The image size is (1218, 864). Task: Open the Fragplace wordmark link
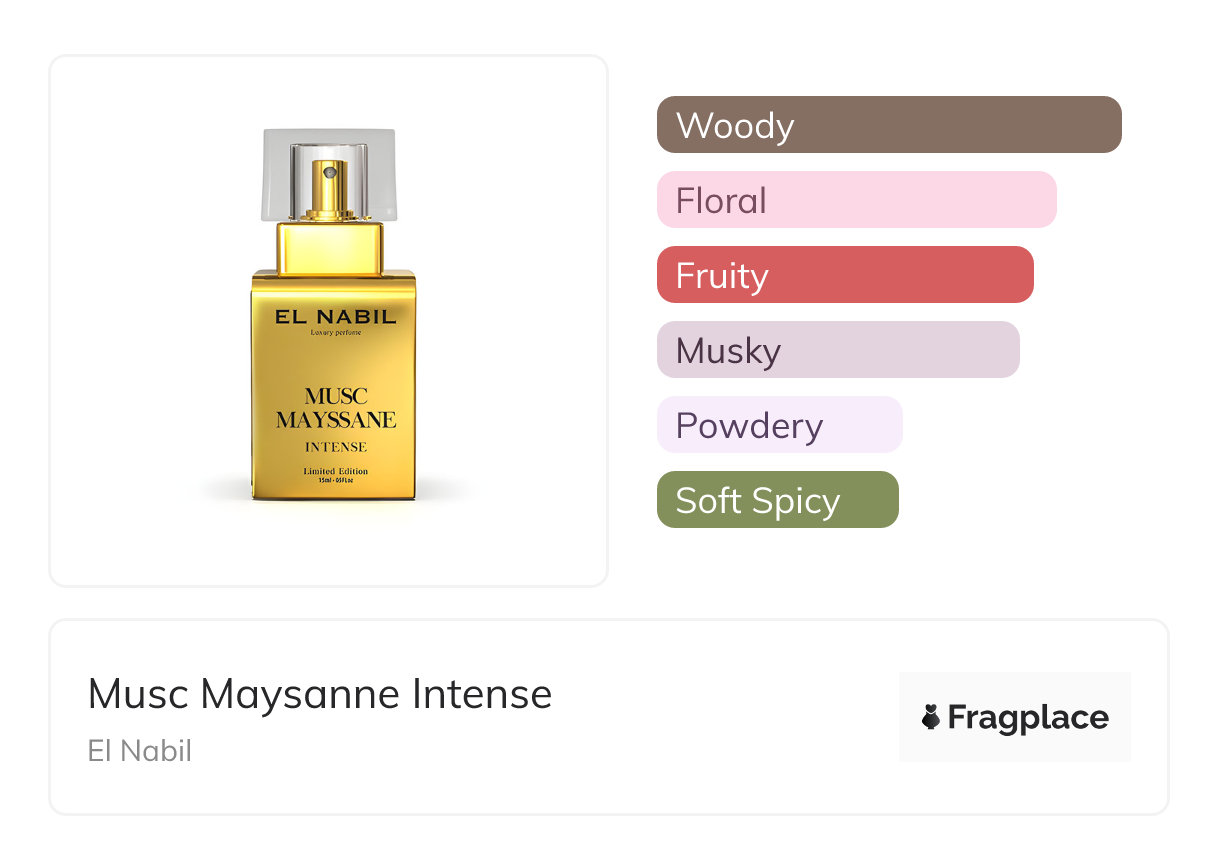(x=1028, y=717)
